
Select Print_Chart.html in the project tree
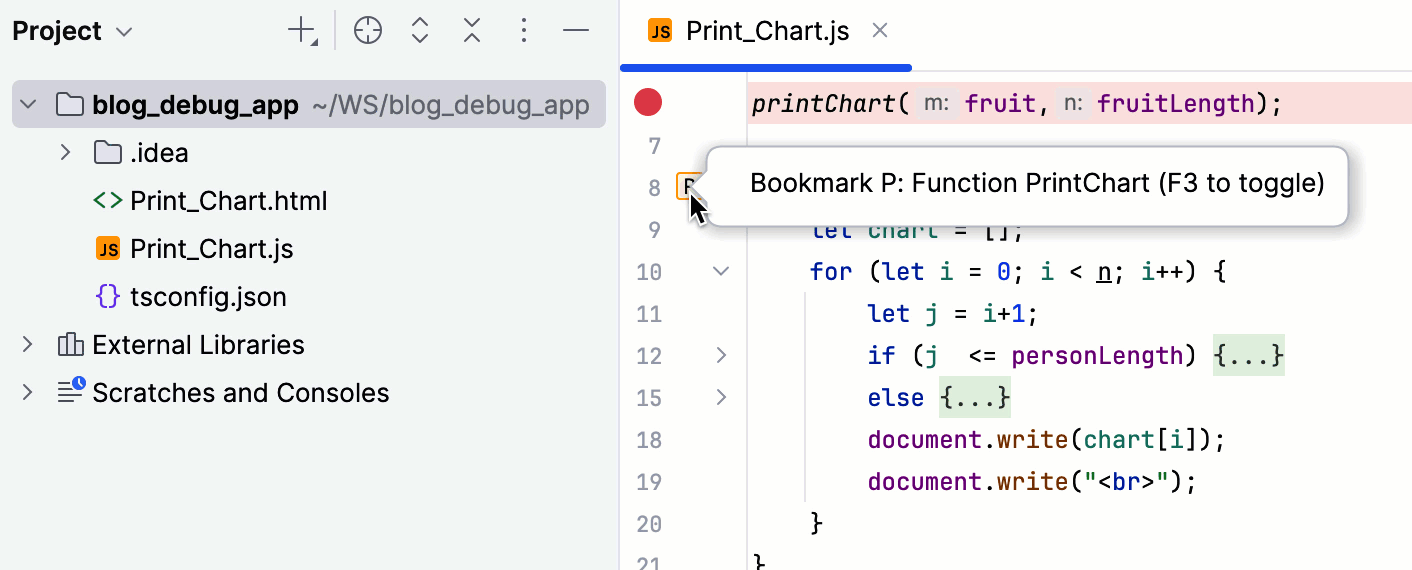(228, 201)
